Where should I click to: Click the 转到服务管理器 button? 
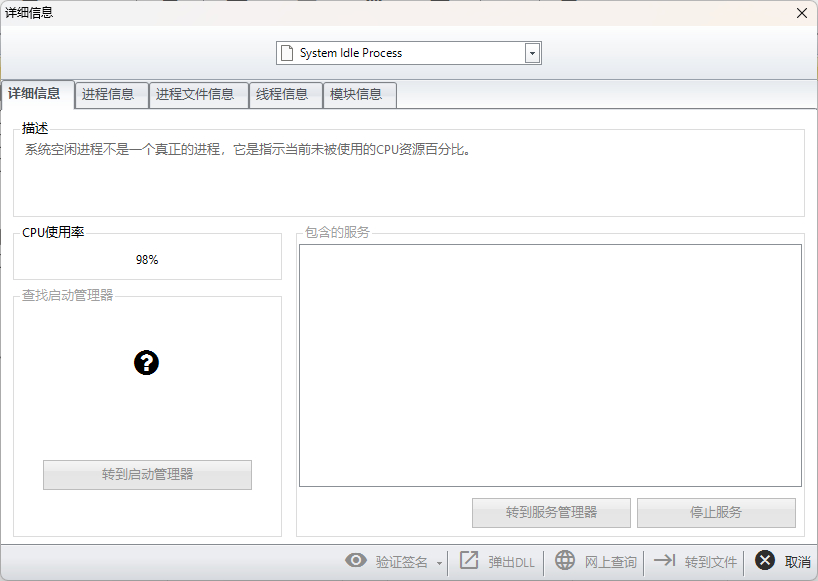click(551, 513)
